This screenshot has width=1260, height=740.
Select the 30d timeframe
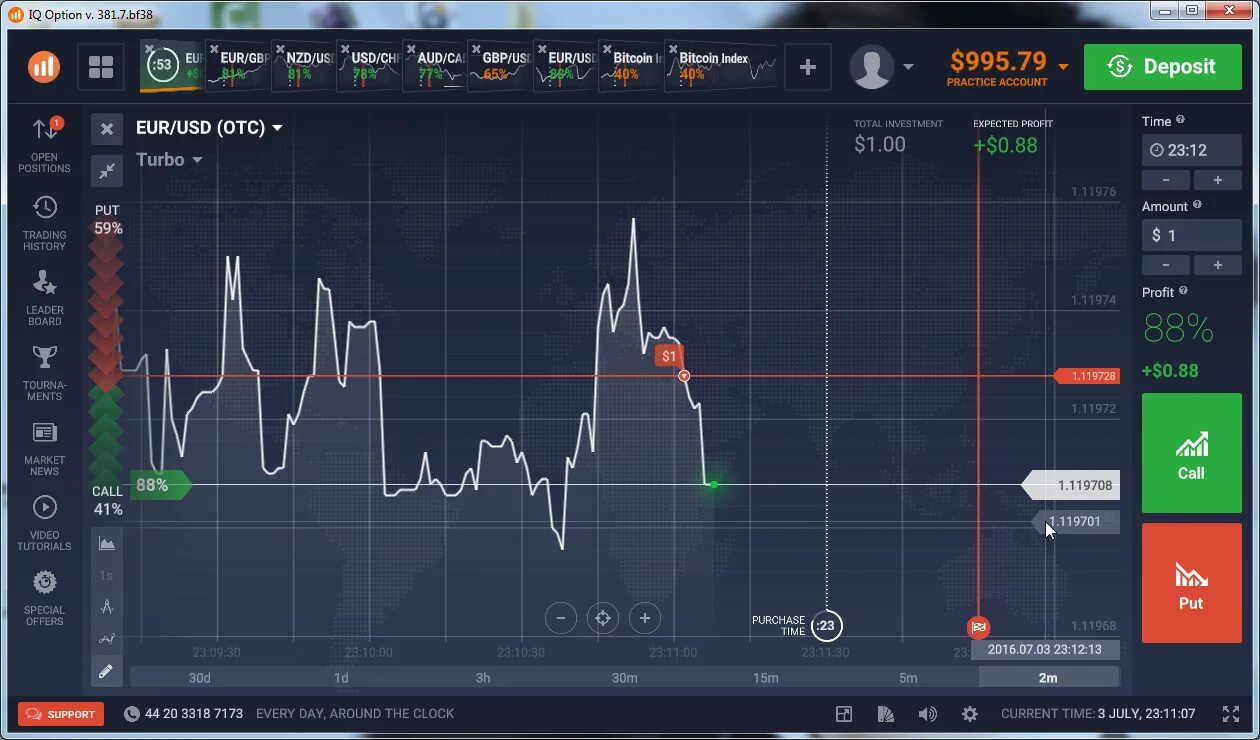(x=200, y=678)
